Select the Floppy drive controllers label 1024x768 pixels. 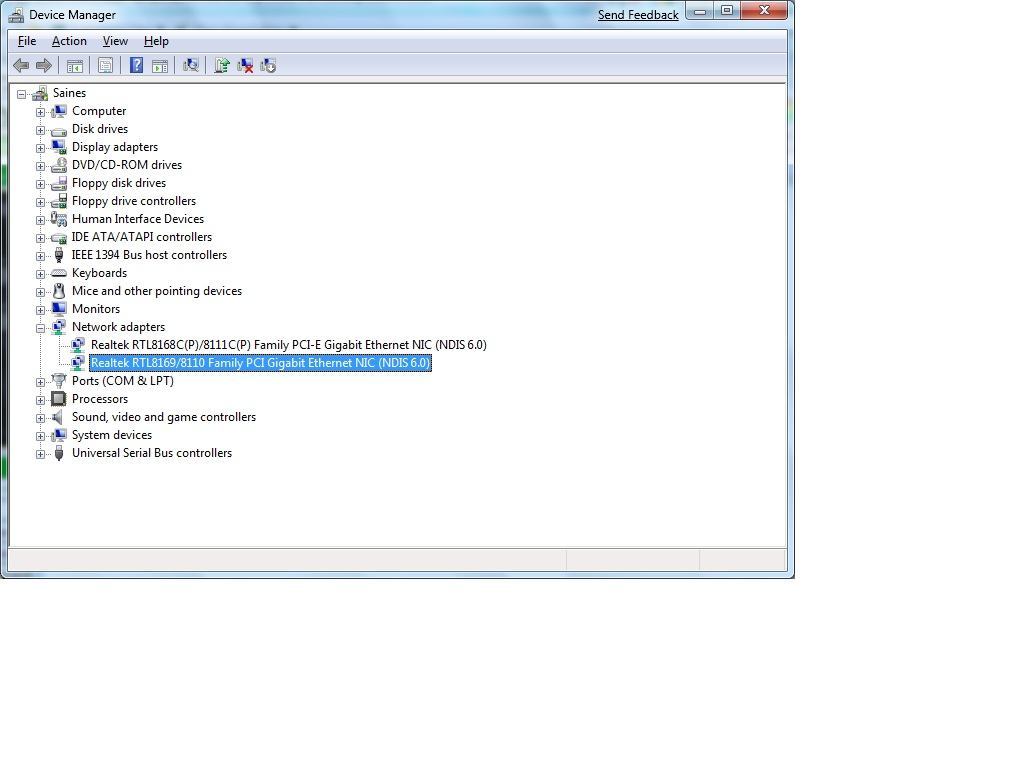[134, 201]
